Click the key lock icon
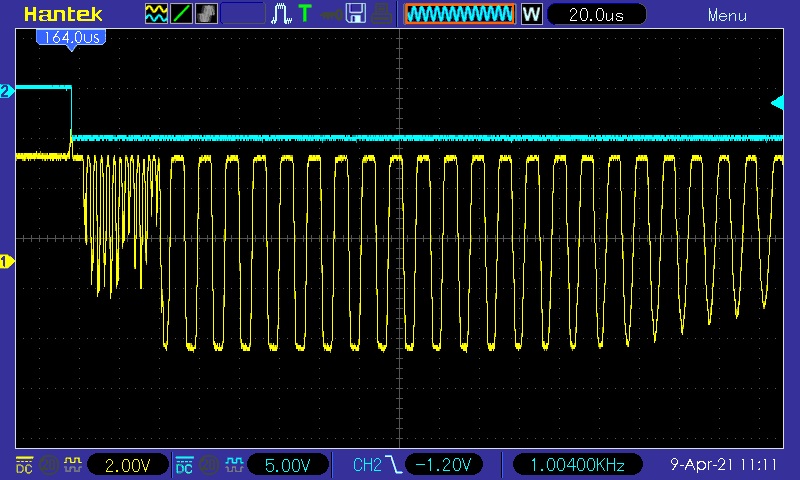 pos(329,14)
